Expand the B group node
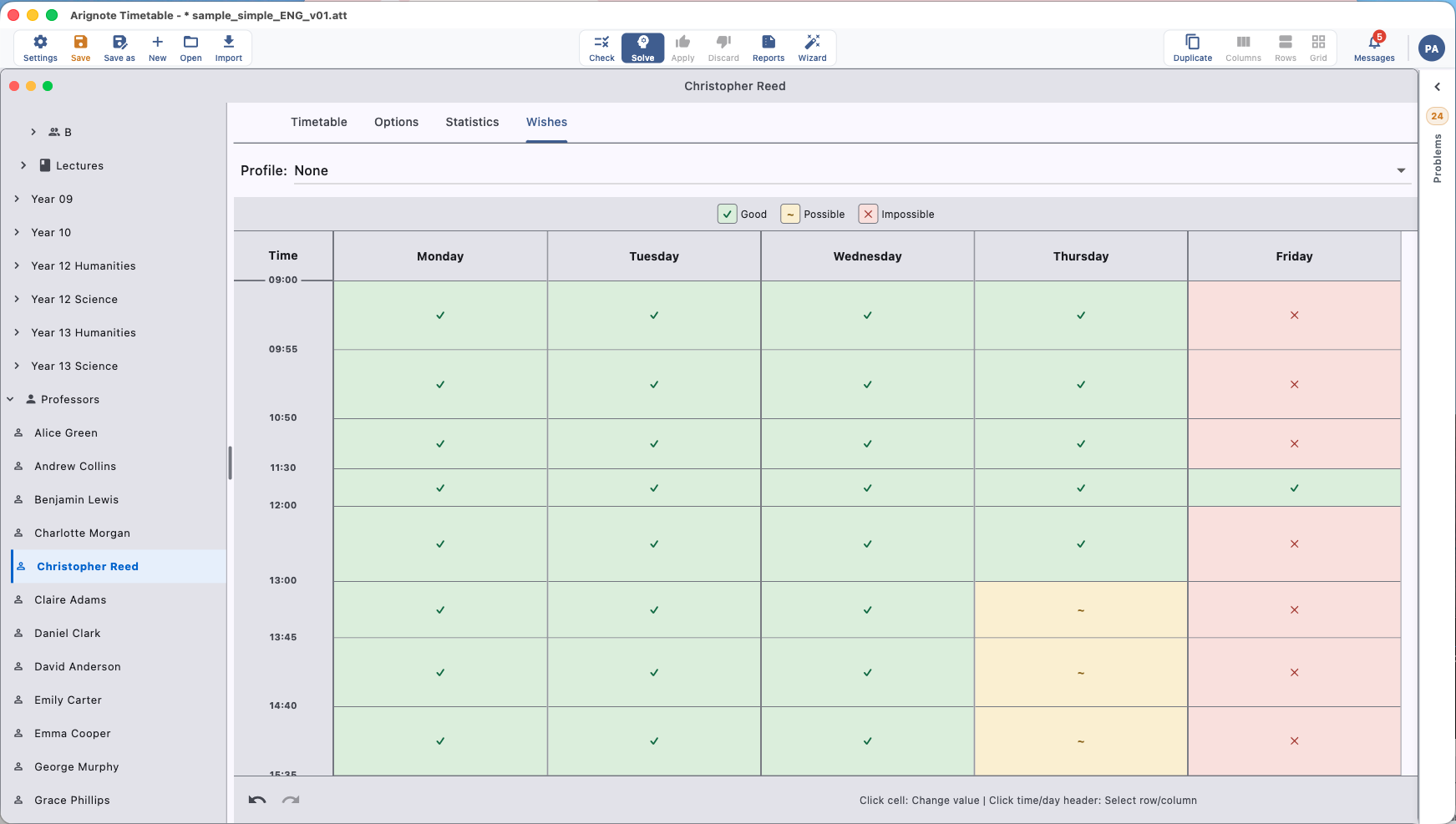Screen dimensions: 1456x824 [33, 132]
